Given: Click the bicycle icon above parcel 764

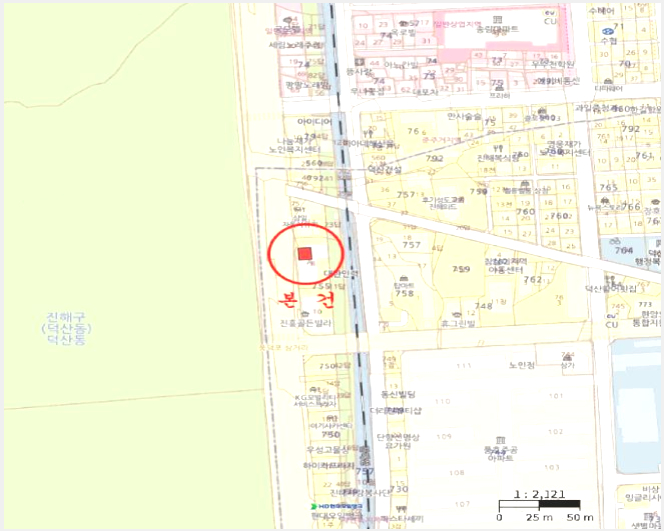Looking at the screenshot, I should coord(614,242).
